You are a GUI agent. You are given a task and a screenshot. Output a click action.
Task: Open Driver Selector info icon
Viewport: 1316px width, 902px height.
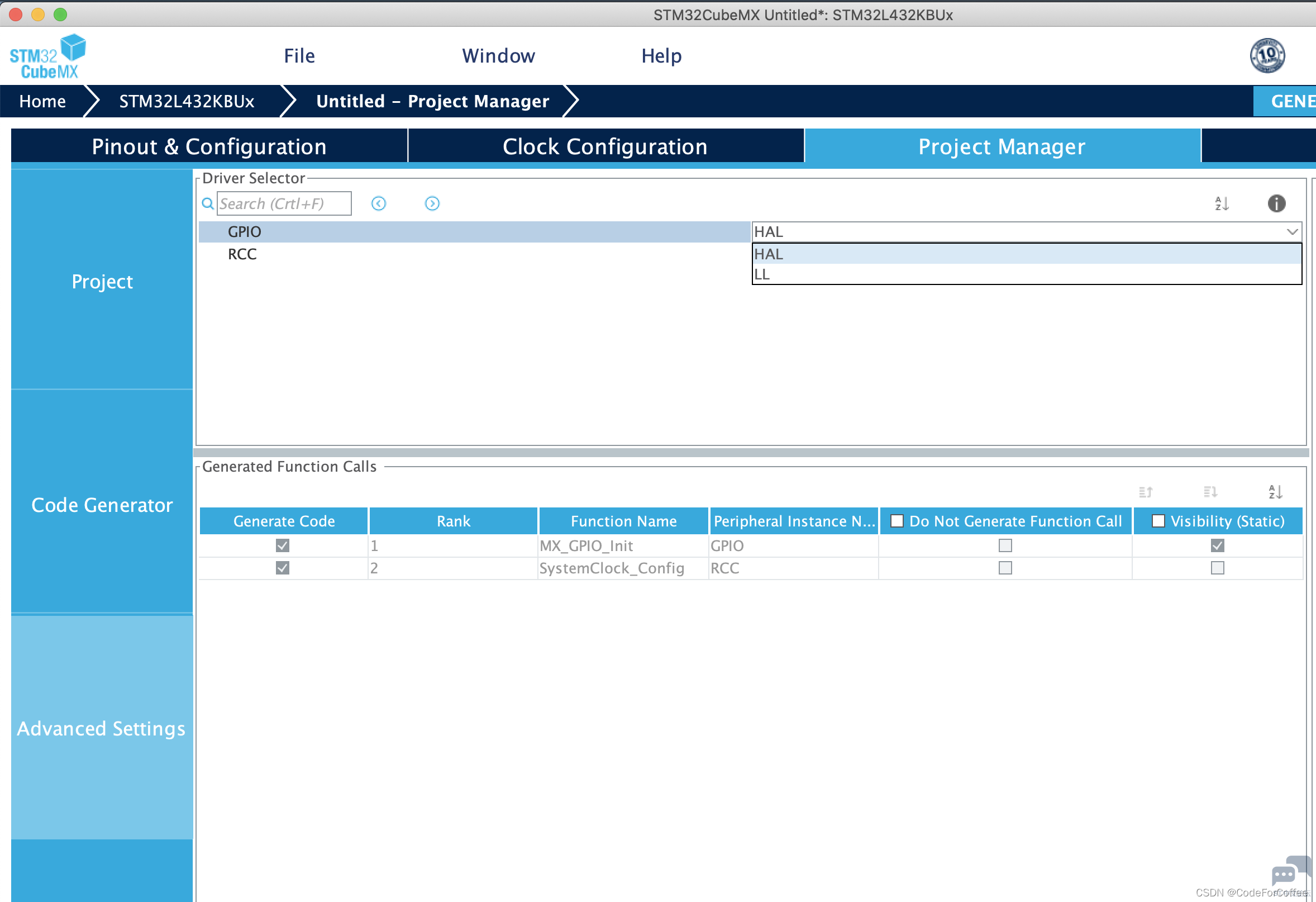tap(1276, 203)
